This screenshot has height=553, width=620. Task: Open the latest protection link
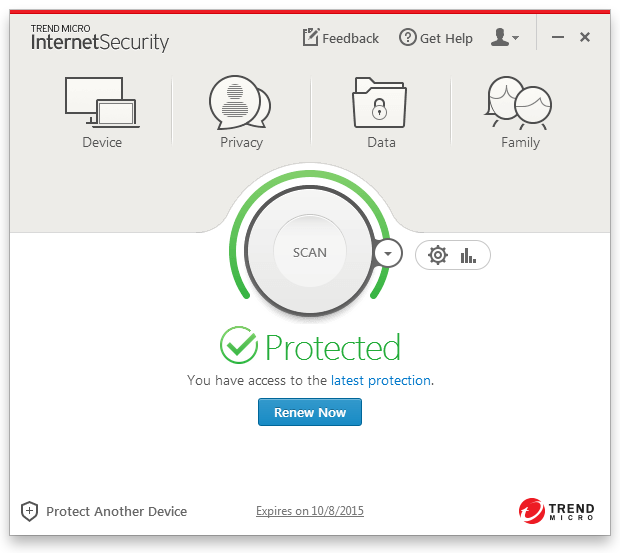[x=382, y=381]
